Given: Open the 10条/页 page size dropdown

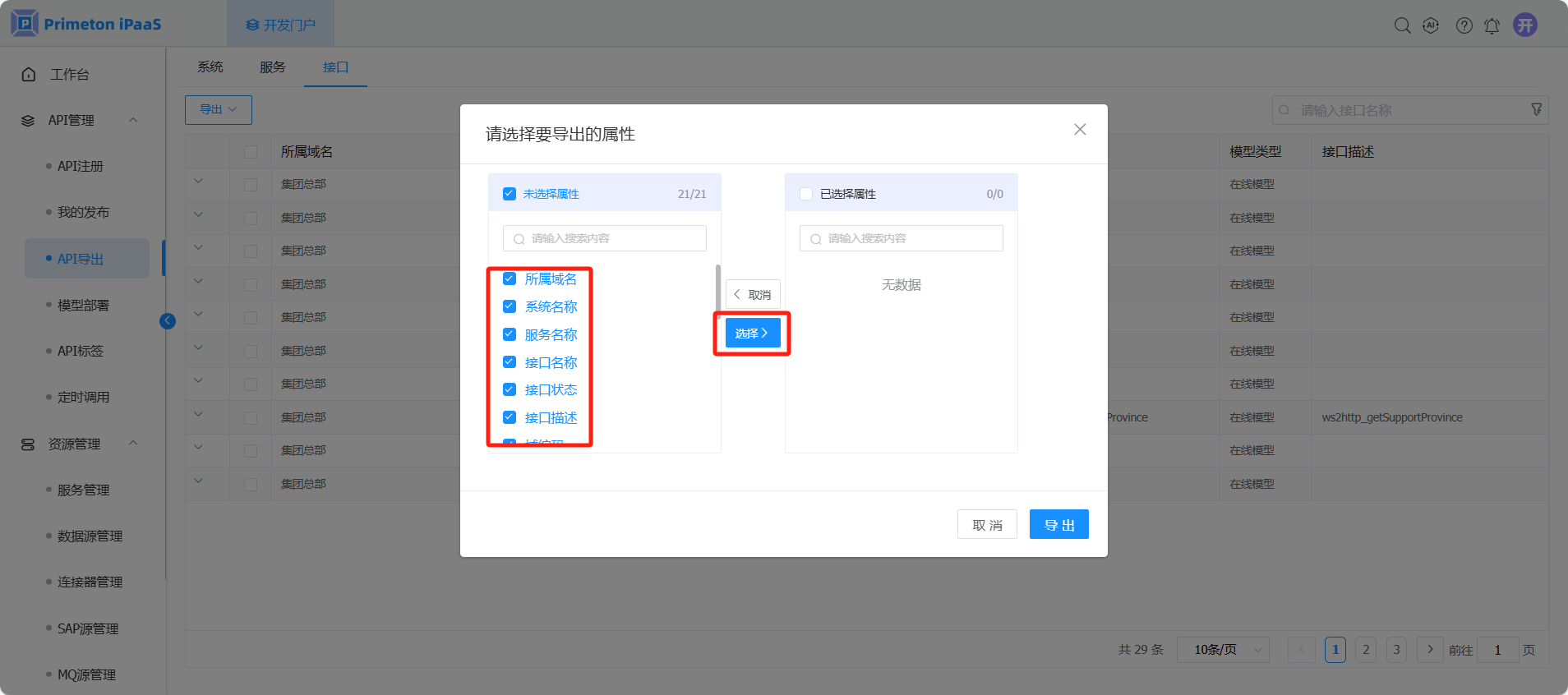Looking at the screenshot, I should click(x=1223, y=650).
